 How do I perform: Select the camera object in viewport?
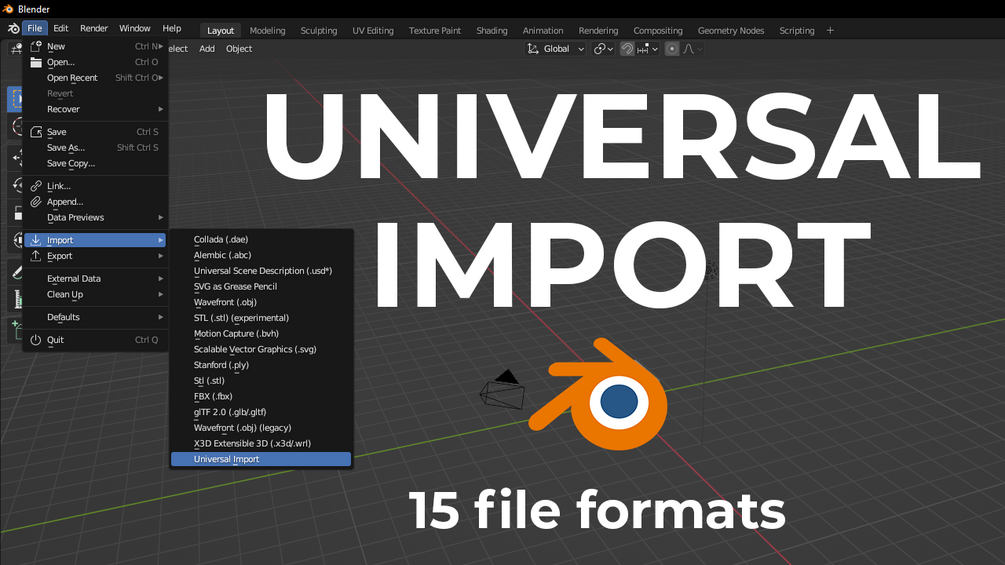[x=502, y=389]
